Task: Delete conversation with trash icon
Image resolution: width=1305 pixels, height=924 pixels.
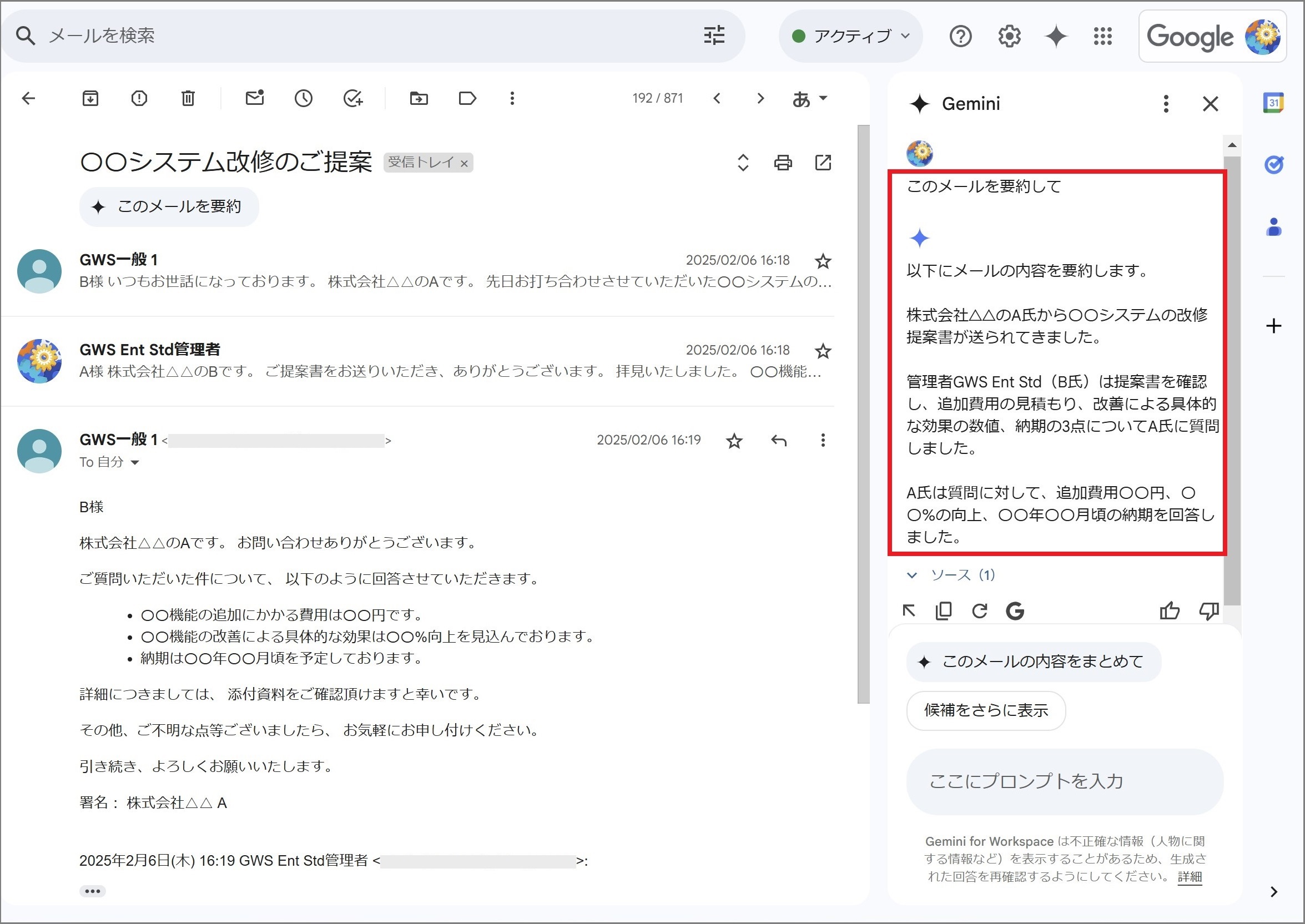Action: coord(188,98)
